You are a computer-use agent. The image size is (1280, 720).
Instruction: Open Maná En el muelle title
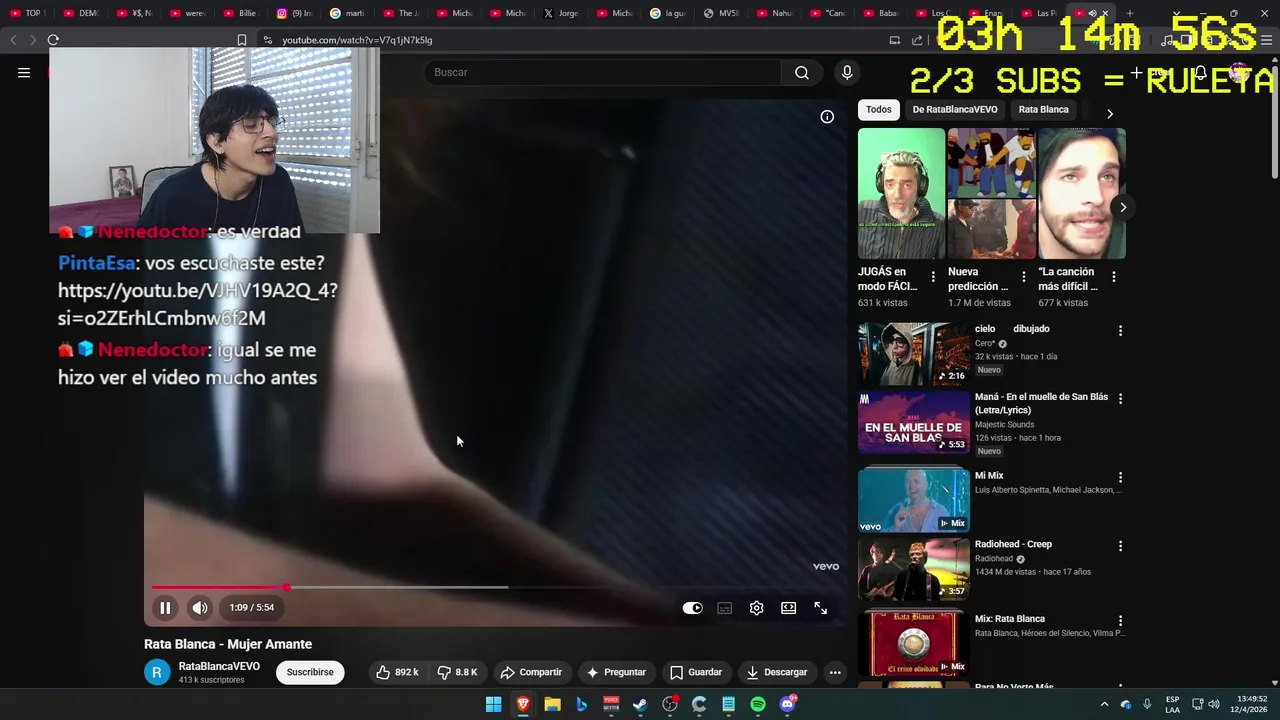click(x=1041, y=403)
